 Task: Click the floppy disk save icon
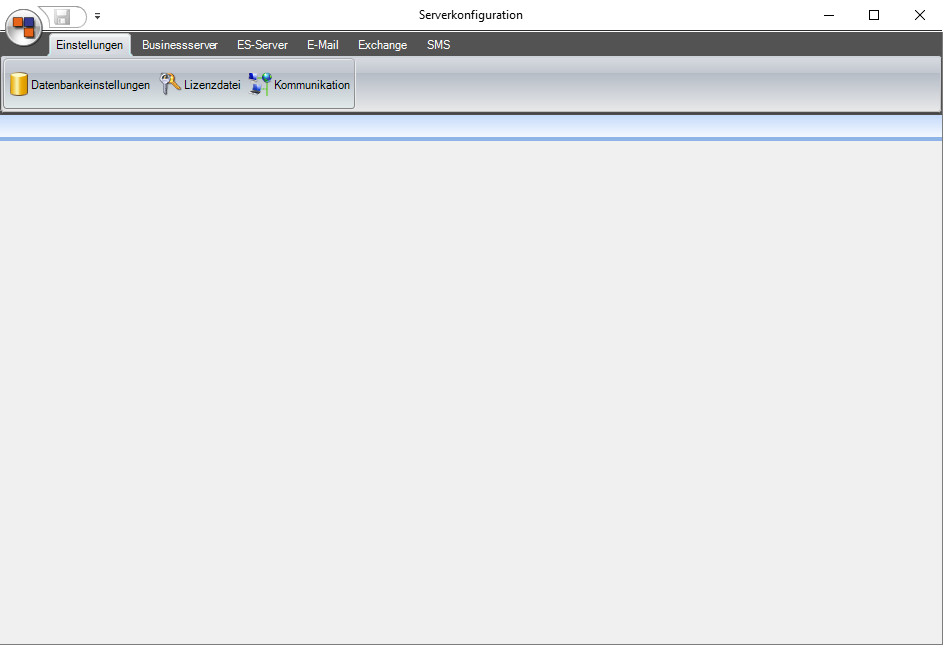point(62,16)
